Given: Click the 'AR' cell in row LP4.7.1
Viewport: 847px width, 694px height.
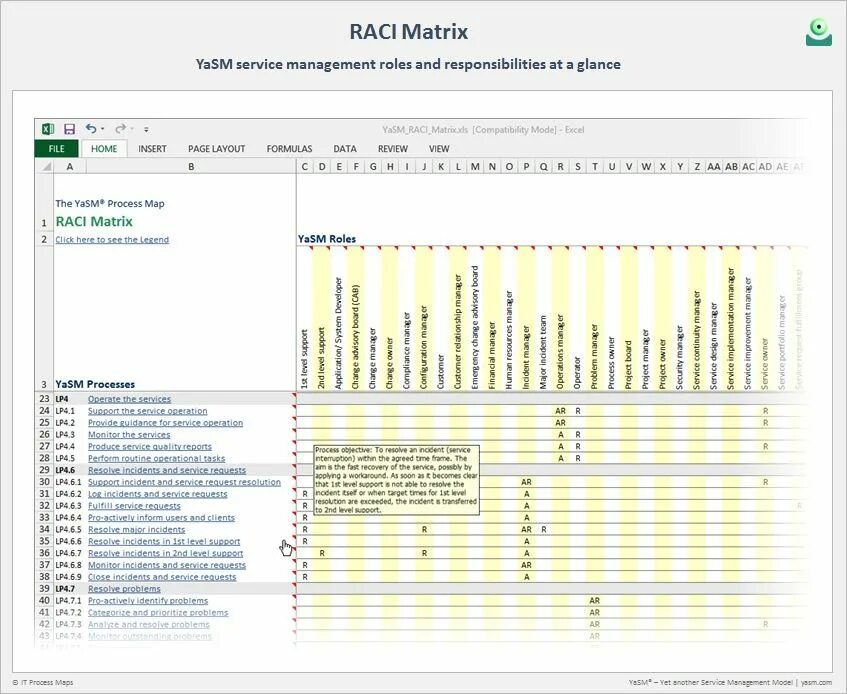Looking at the screenshot, I should 594,601.
